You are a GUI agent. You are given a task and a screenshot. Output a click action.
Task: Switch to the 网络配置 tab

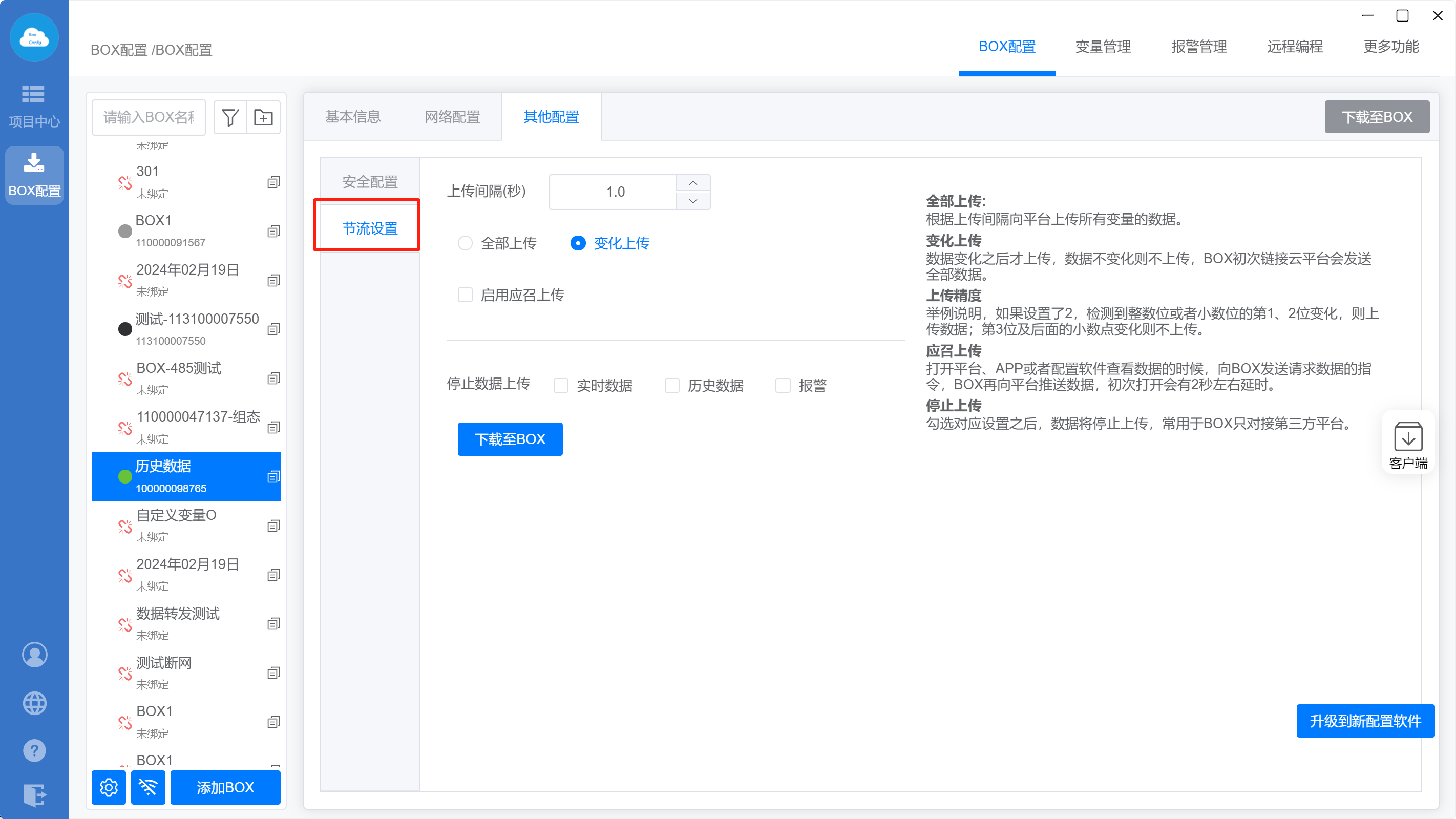(452, 117)
